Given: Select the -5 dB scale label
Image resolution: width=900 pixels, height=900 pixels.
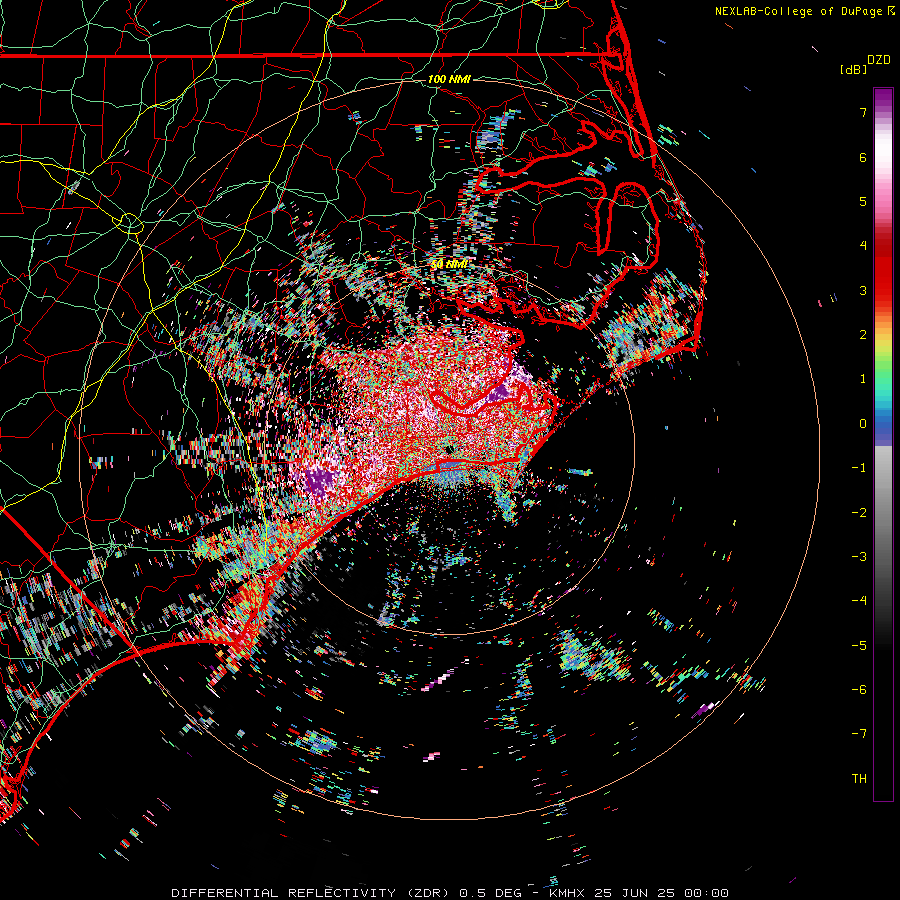Looking at the screenshot, I should pyautogui.click(x=859, y=645).
